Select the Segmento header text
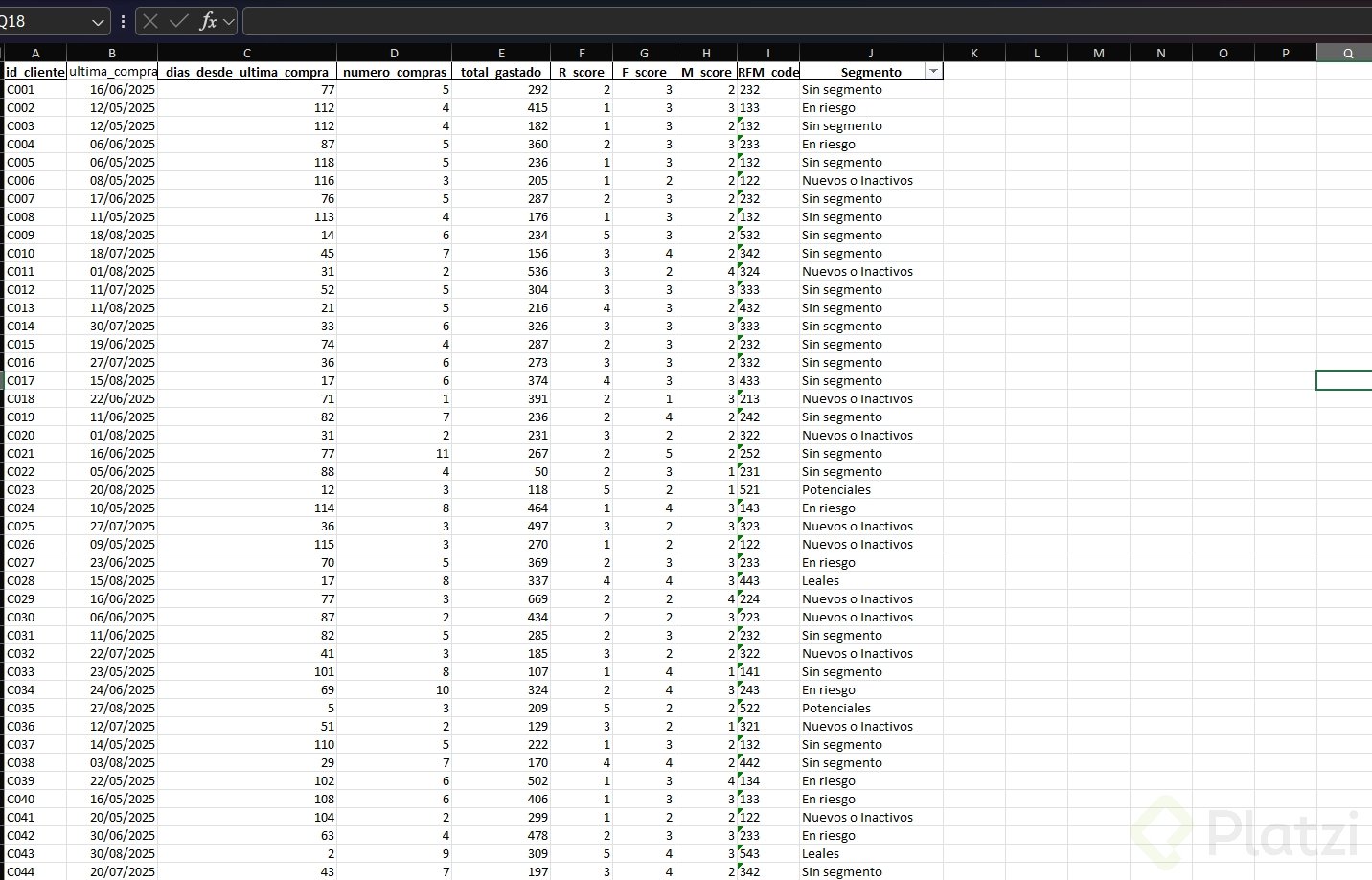This screenshot has height=880, width=1372. tap(871, 72)
